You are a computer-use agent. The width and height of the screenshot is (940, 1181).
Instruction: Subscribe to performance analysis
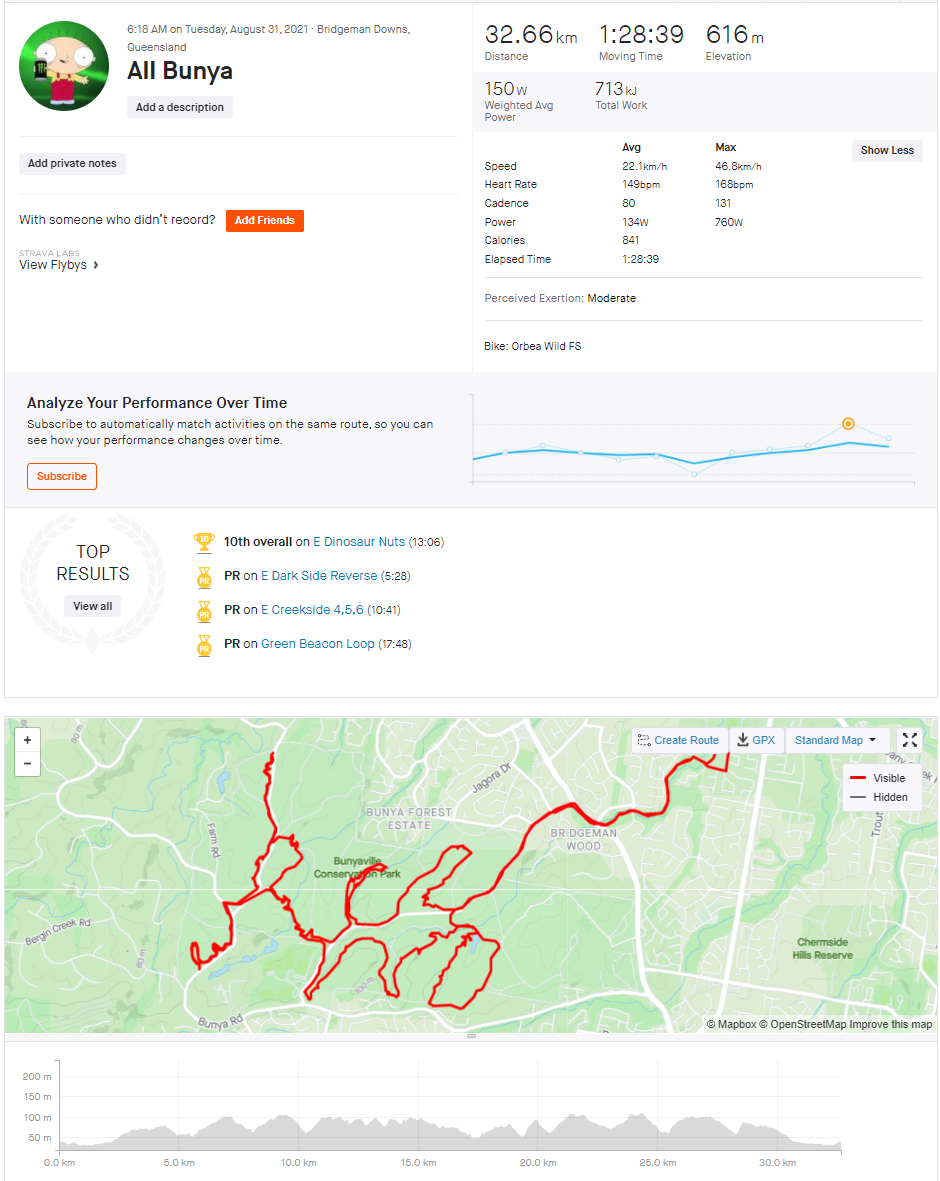62,477
